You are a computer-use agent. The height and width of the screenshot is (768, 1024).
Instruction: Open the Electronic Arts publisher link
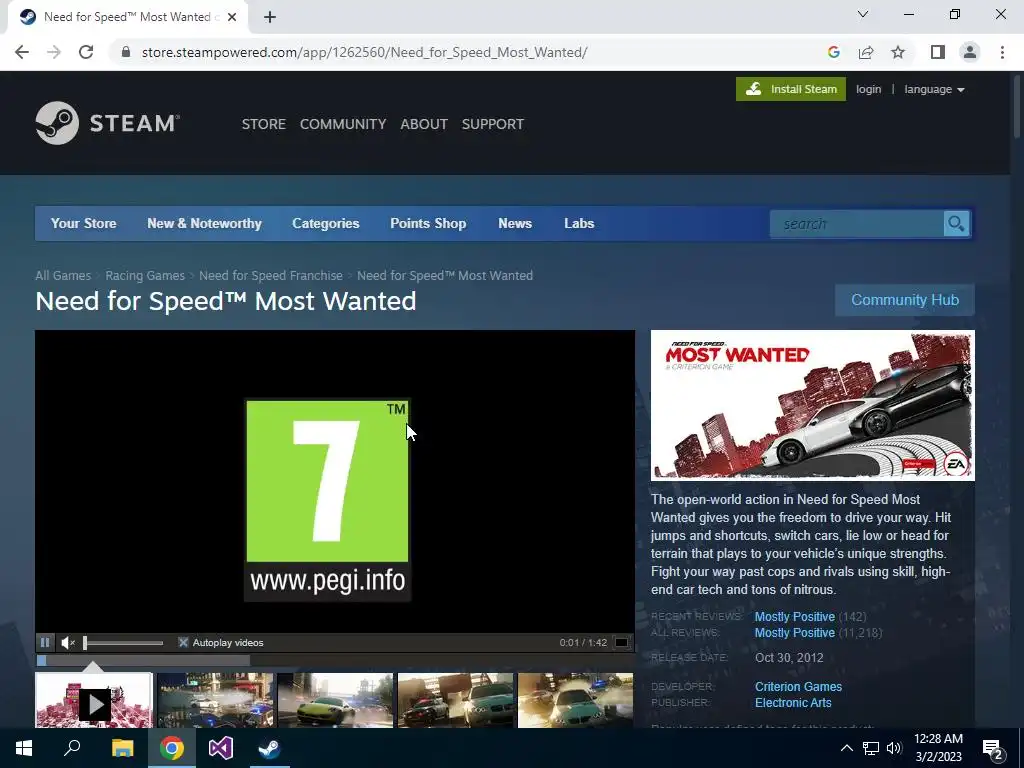793,703
